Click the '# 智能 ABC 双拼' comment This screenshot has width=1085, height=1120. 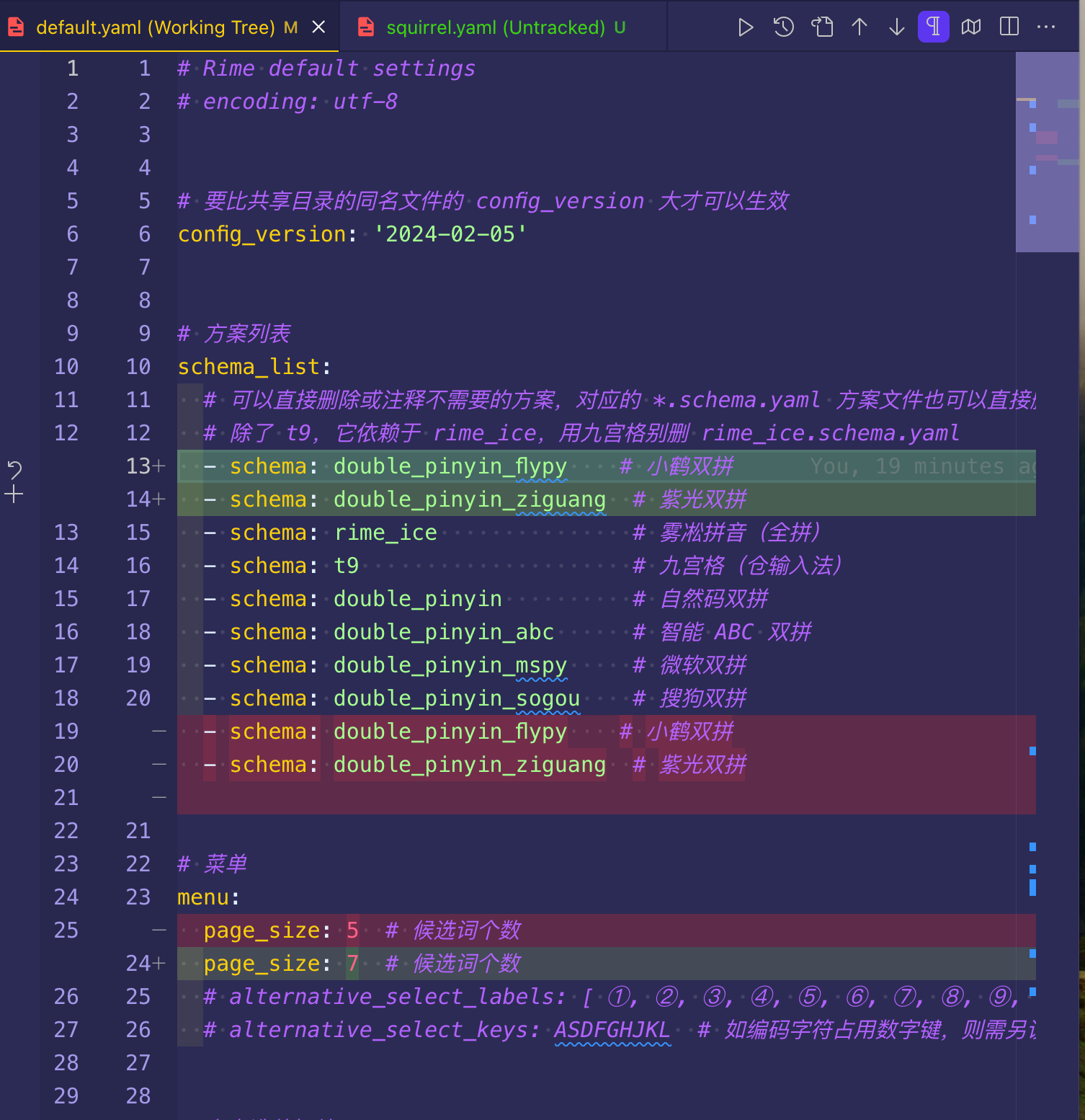click(x=722, y=632)
